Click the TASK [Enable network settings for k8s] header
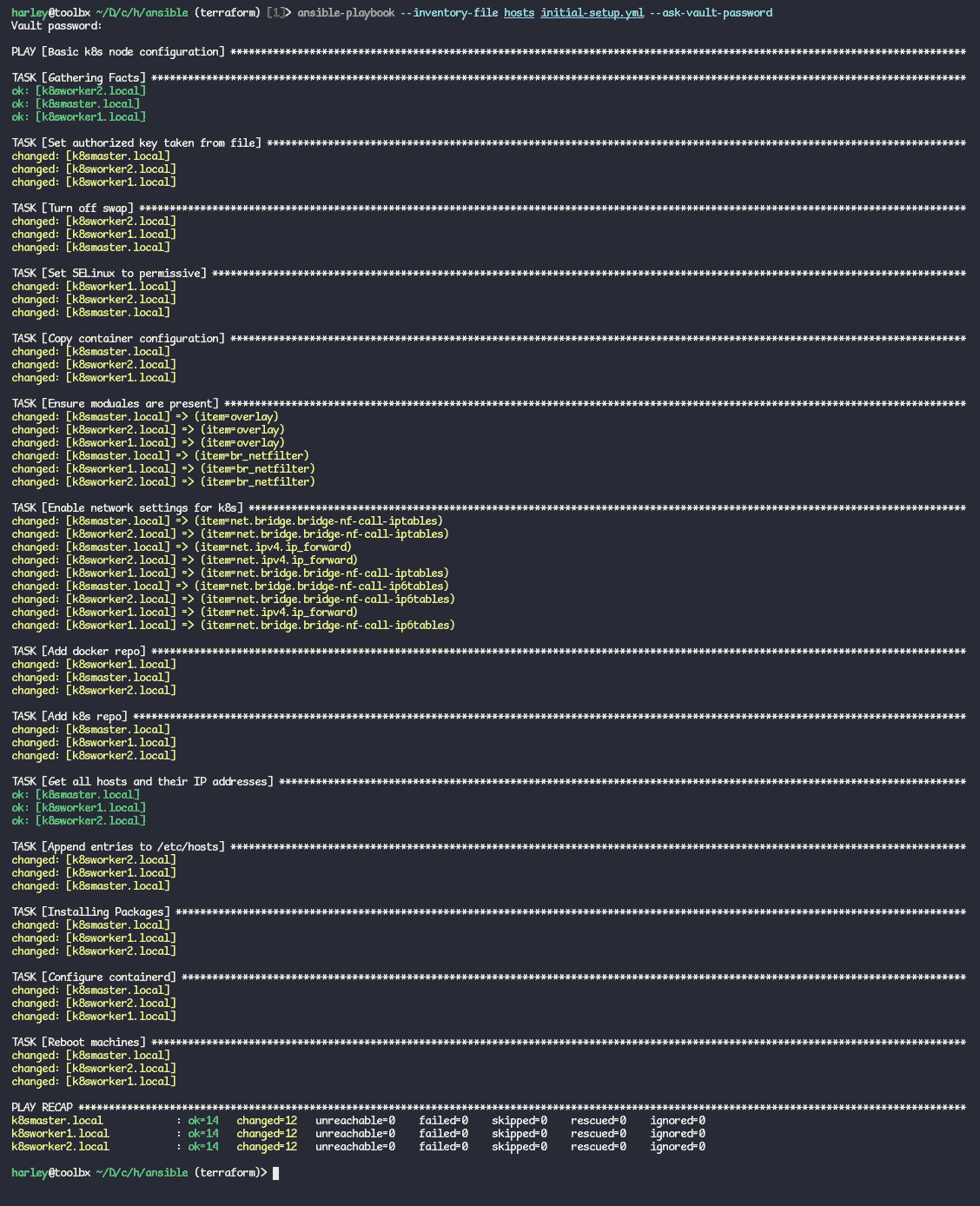The height and width of the screenshot is (1206, 980). click(x=128, y=508)
